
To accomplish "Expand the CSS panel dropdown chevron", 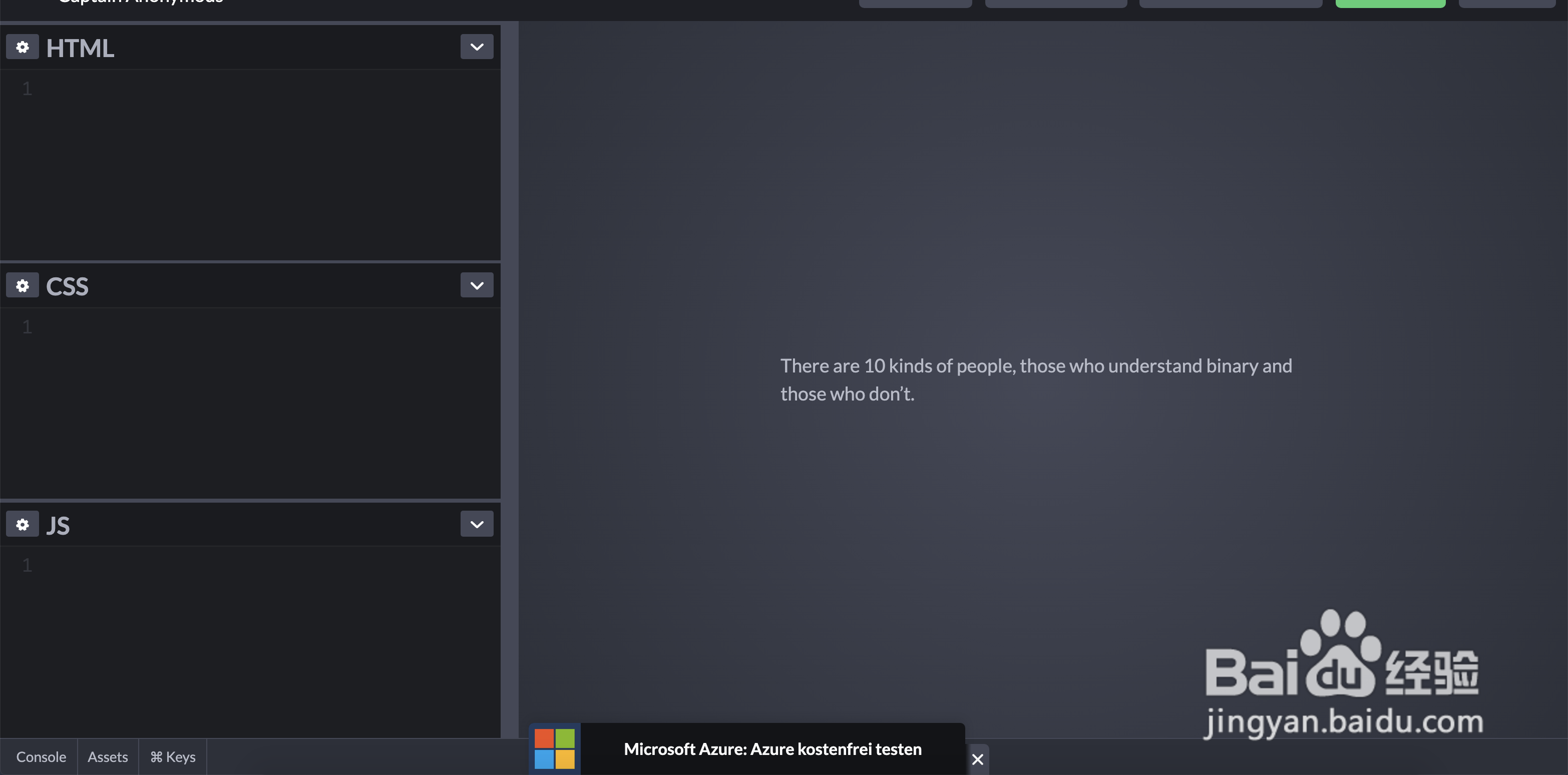I will (477, 285).
